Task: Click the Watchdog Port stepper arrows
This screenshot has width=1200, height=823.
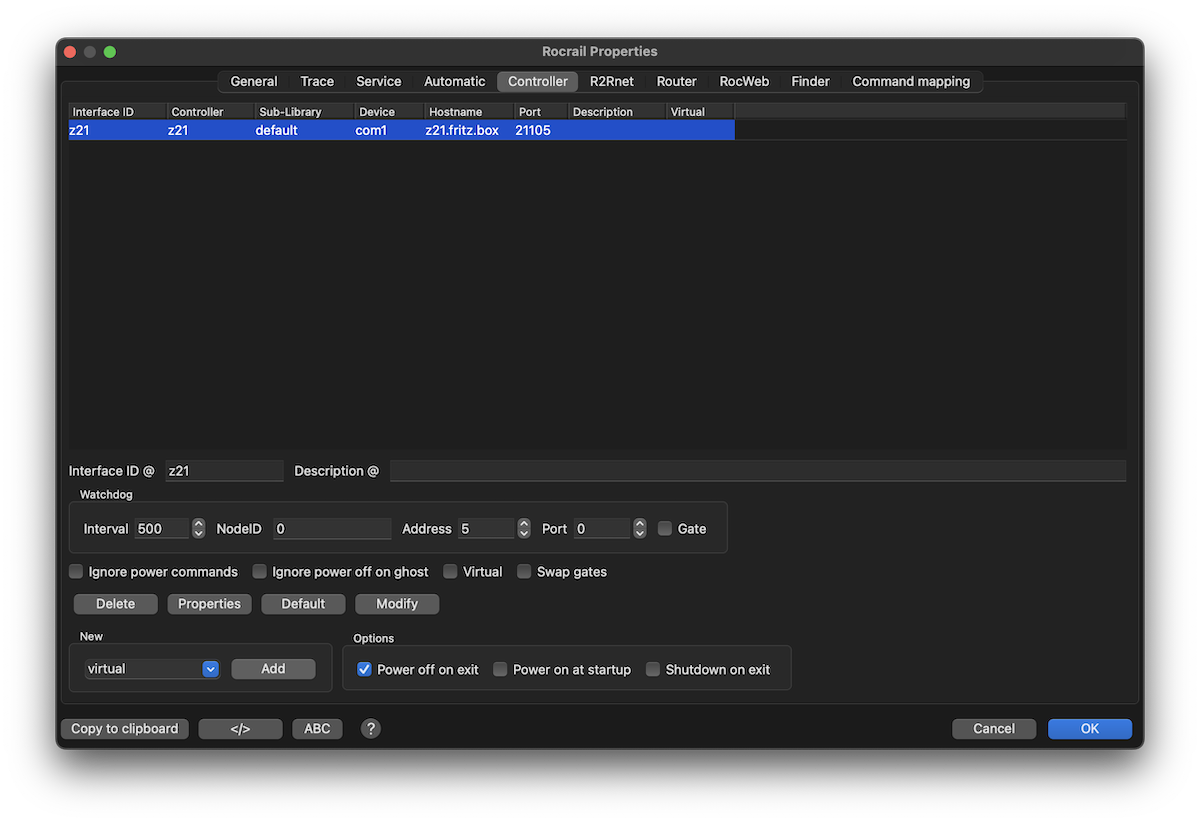Action: click(x=639, y=529)
